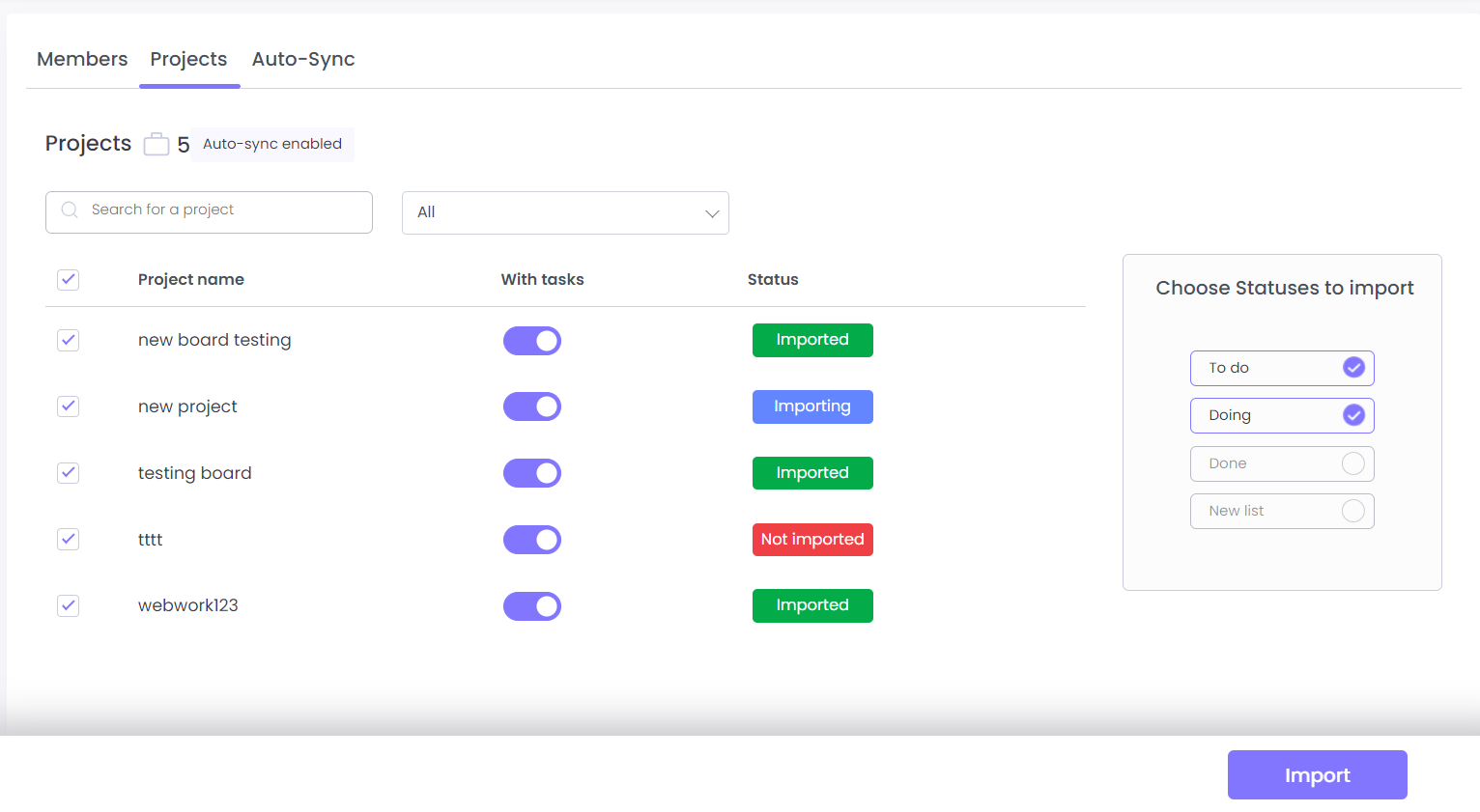
Task: Uncheck the Doing status check icon
Action: 1353,415
